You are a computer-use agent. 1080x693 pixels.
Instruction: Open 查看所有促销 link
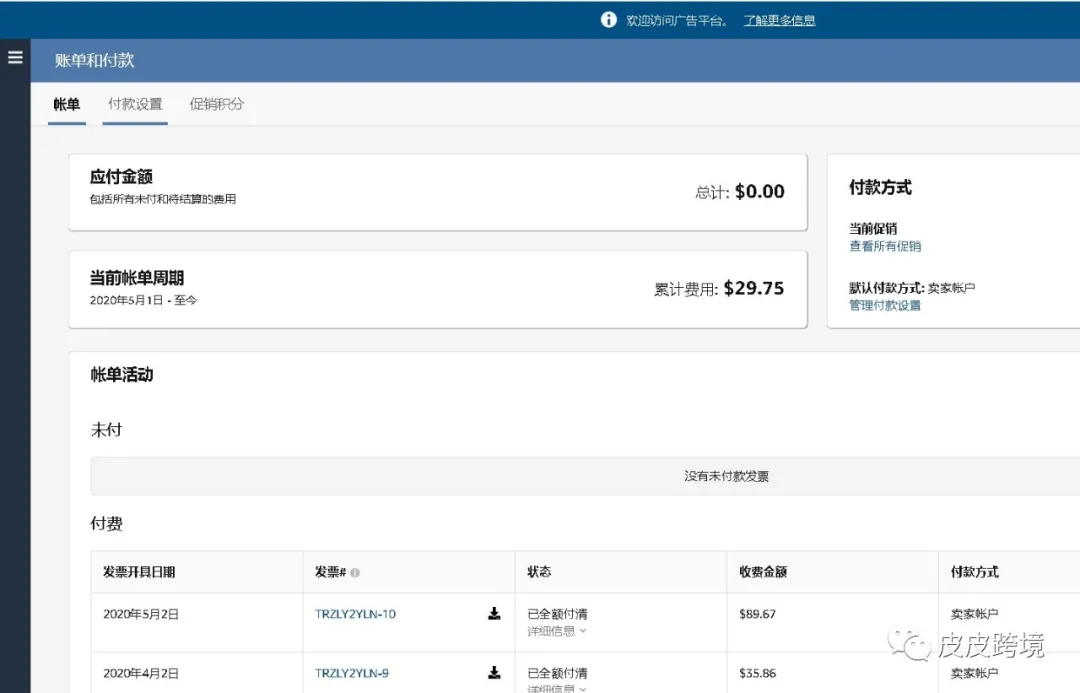(x=885, y=246)
